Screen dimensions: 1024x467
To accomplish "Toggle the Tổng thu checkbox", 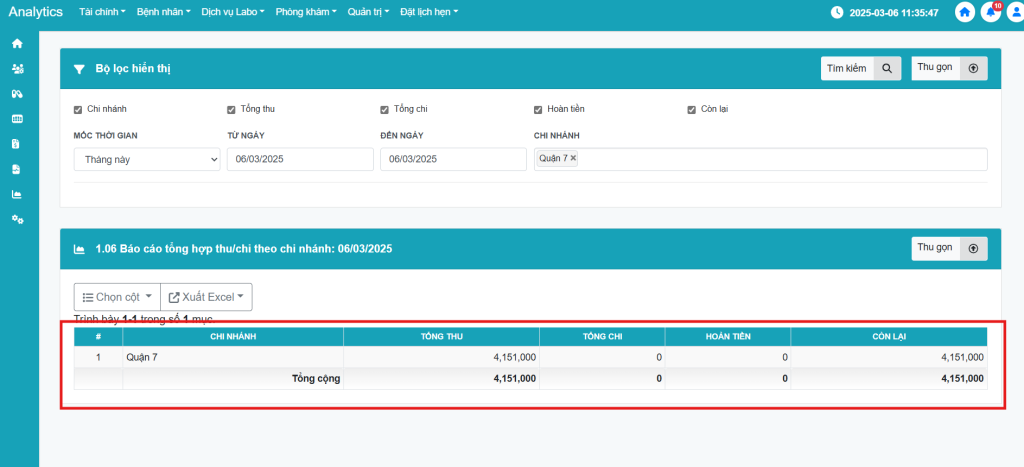I will click(x=231, y=109).
